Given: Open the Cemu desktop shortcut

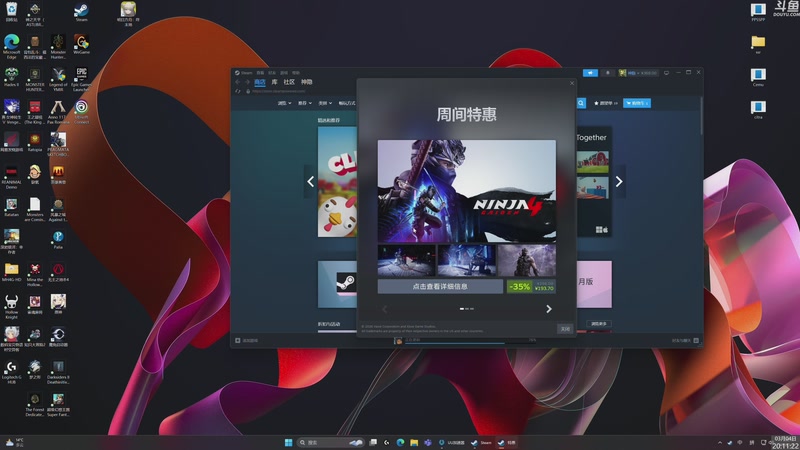Looking at the screenshot, I should point(758,77).
